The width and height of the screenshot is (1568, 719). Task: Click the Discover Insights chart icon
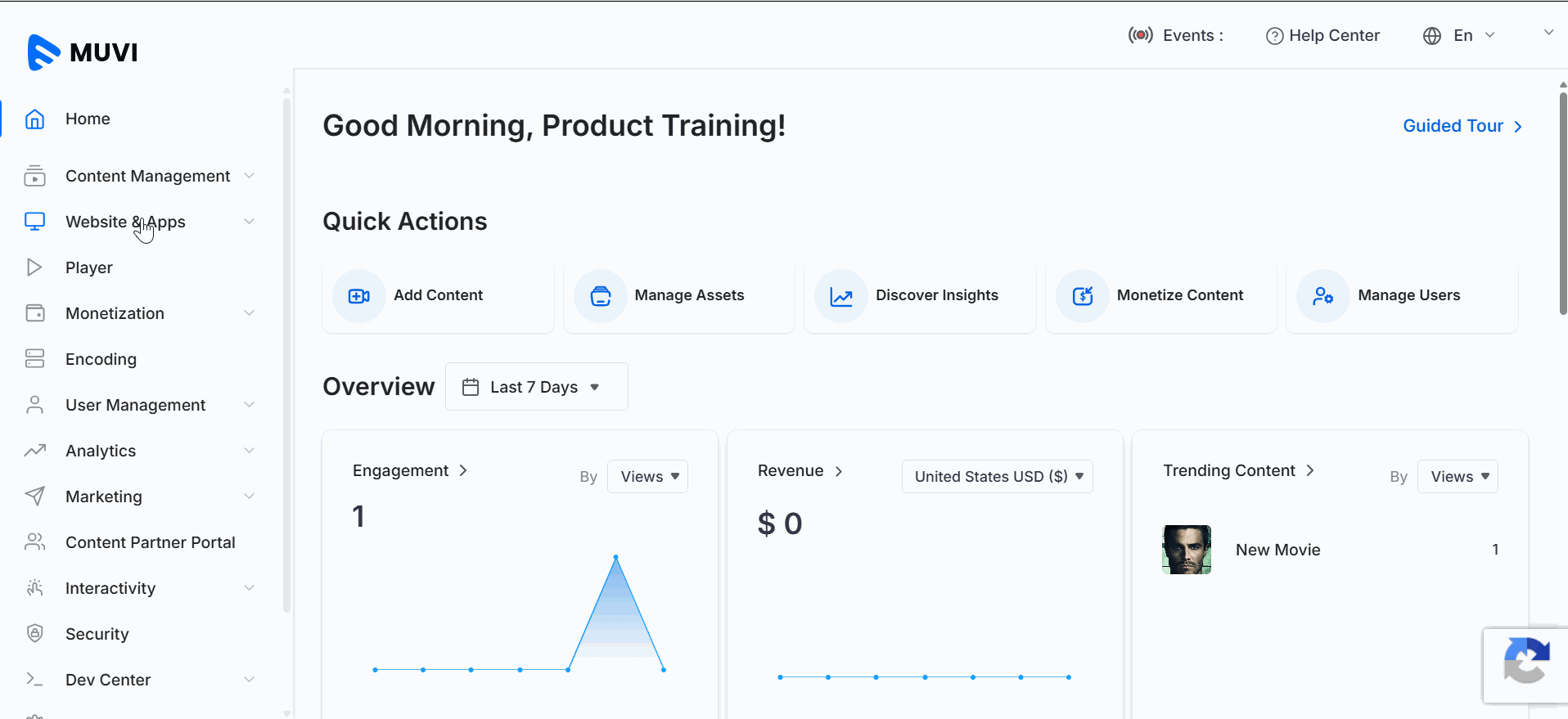841,296
